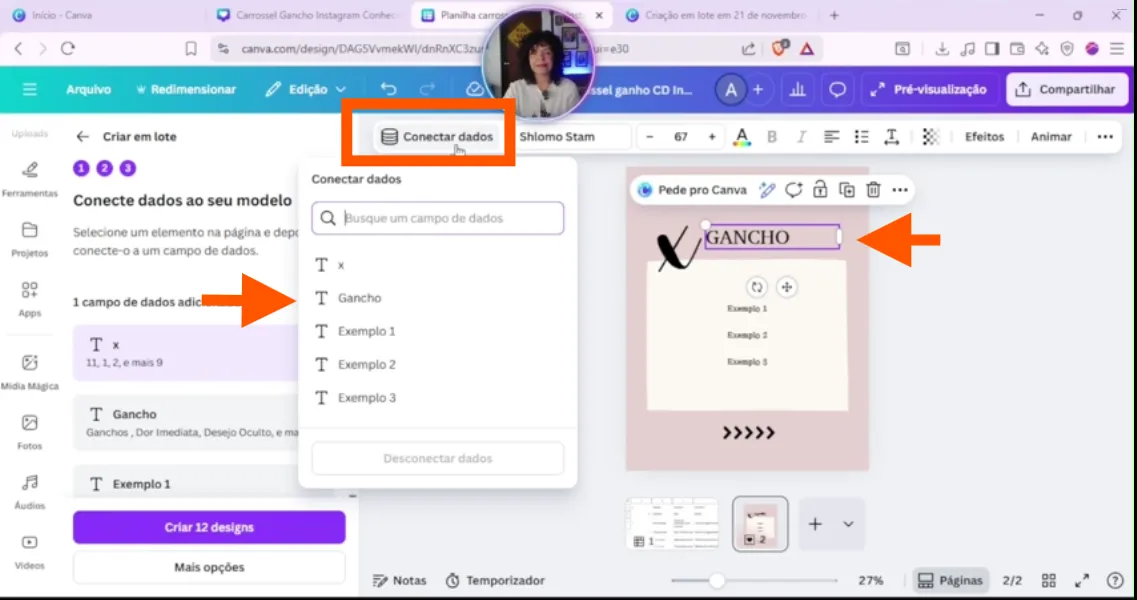Toggle bold text formatting
Screen dimensions: 1137x600
click(x=771, y=137)
